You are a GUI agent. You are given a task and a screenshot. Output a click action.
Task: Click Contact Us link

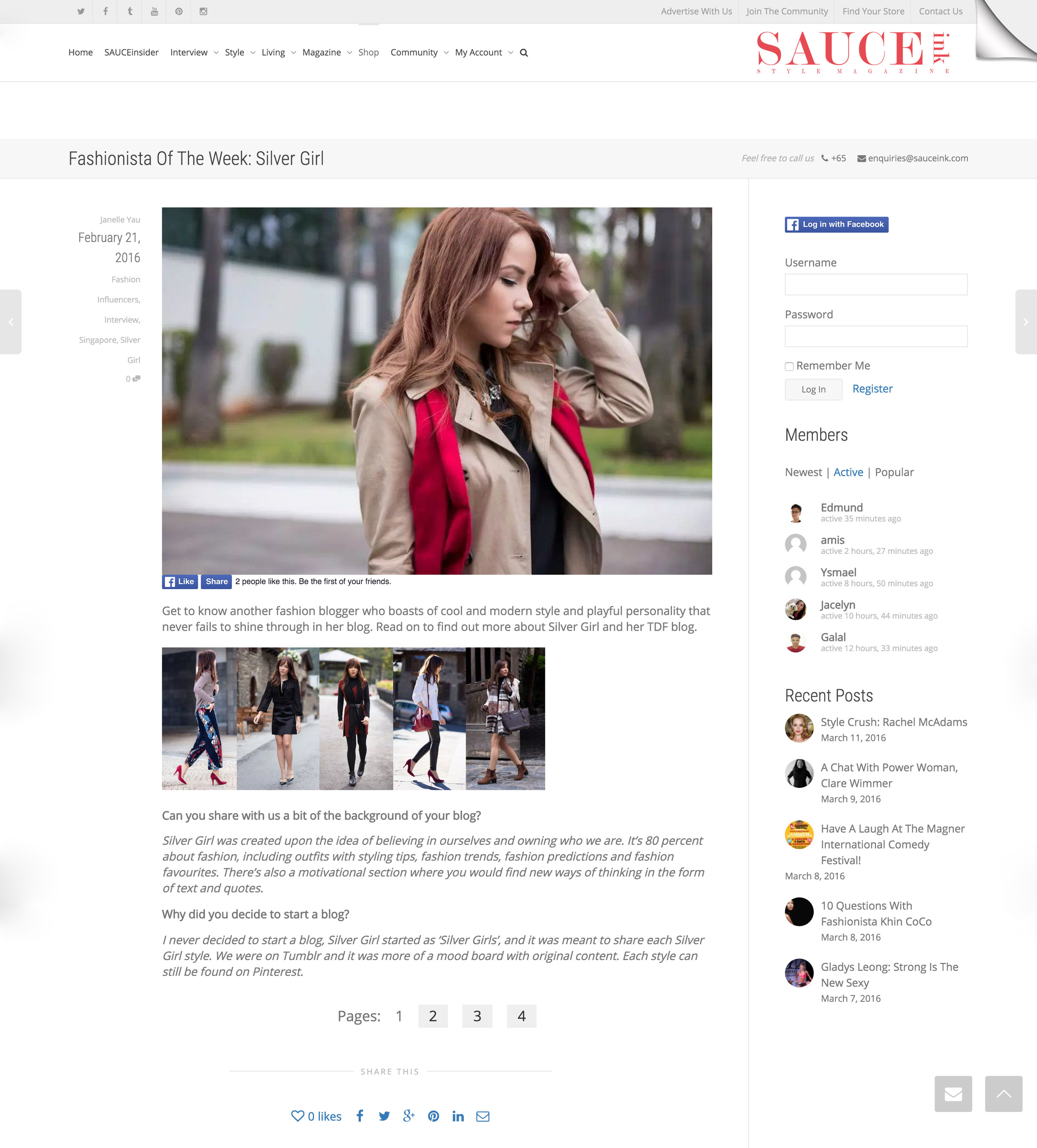click(940, 11)
